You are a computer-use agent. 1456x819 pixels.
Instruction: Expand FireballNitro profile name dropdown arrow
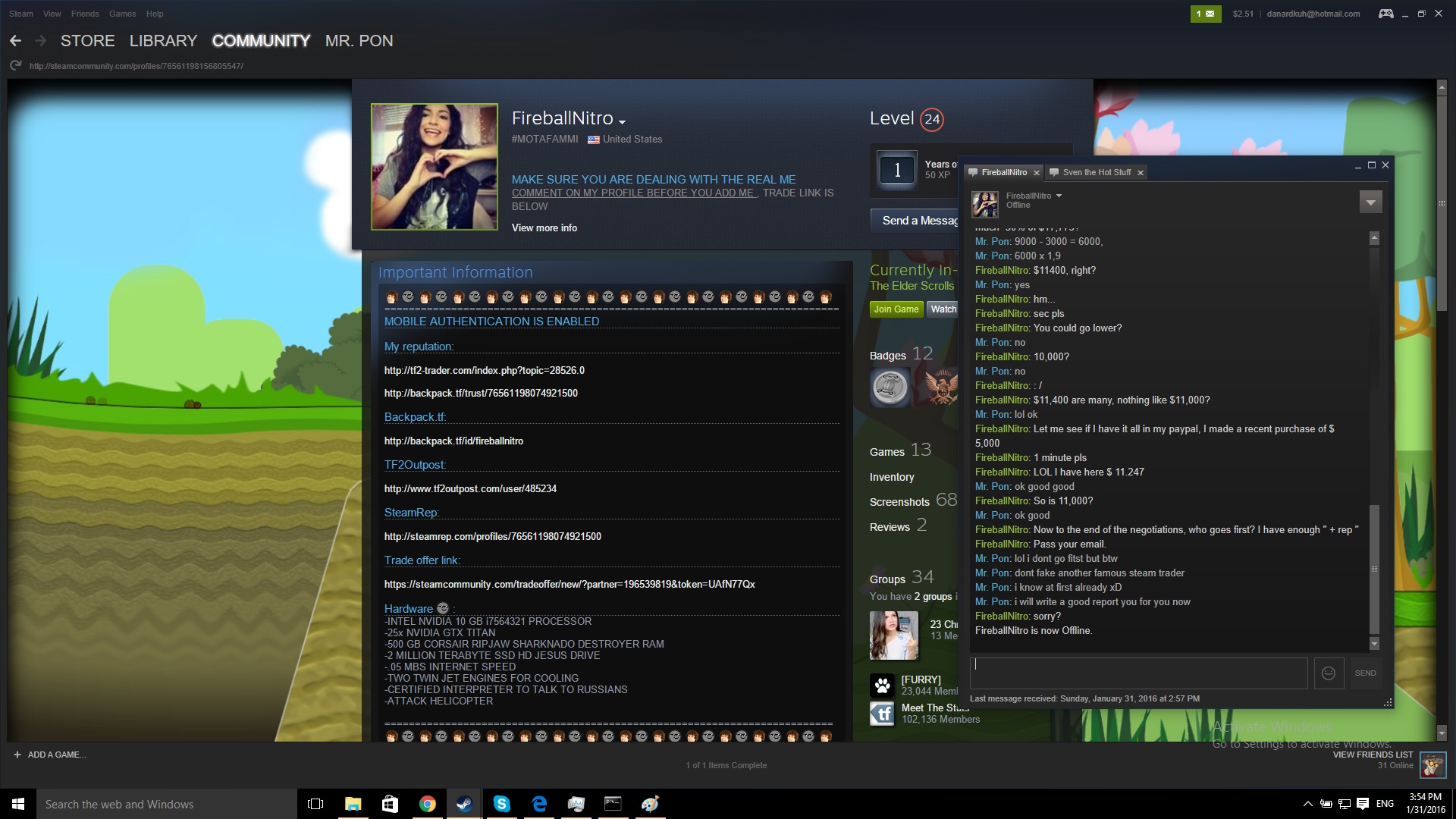pos(622,122)
